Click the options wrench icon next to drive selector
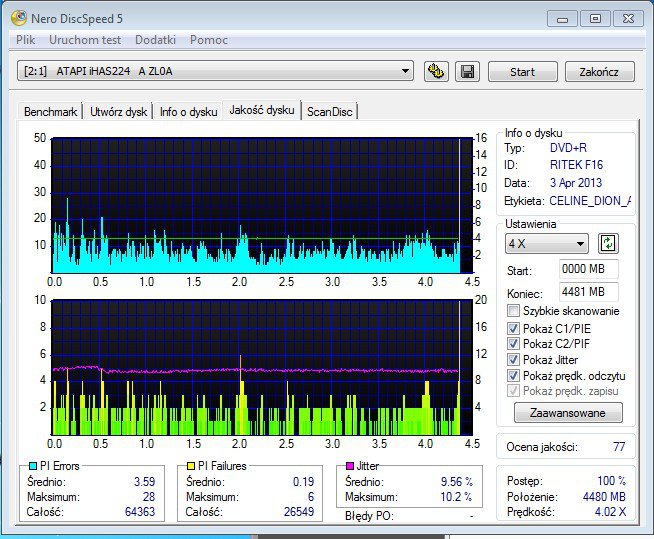 tap(436, 72)
